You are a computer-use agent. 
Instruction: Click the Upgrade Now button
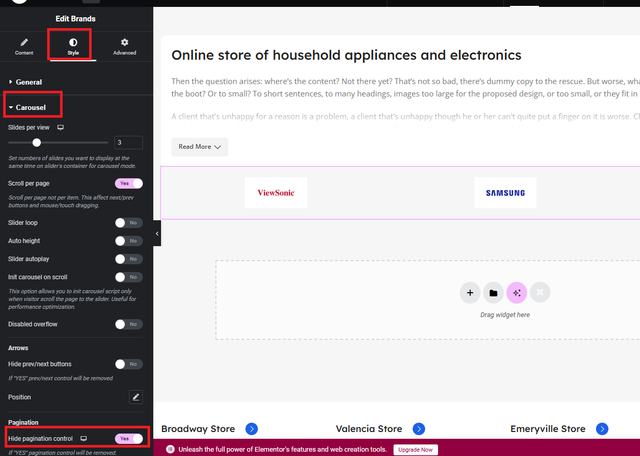[416, 449]
